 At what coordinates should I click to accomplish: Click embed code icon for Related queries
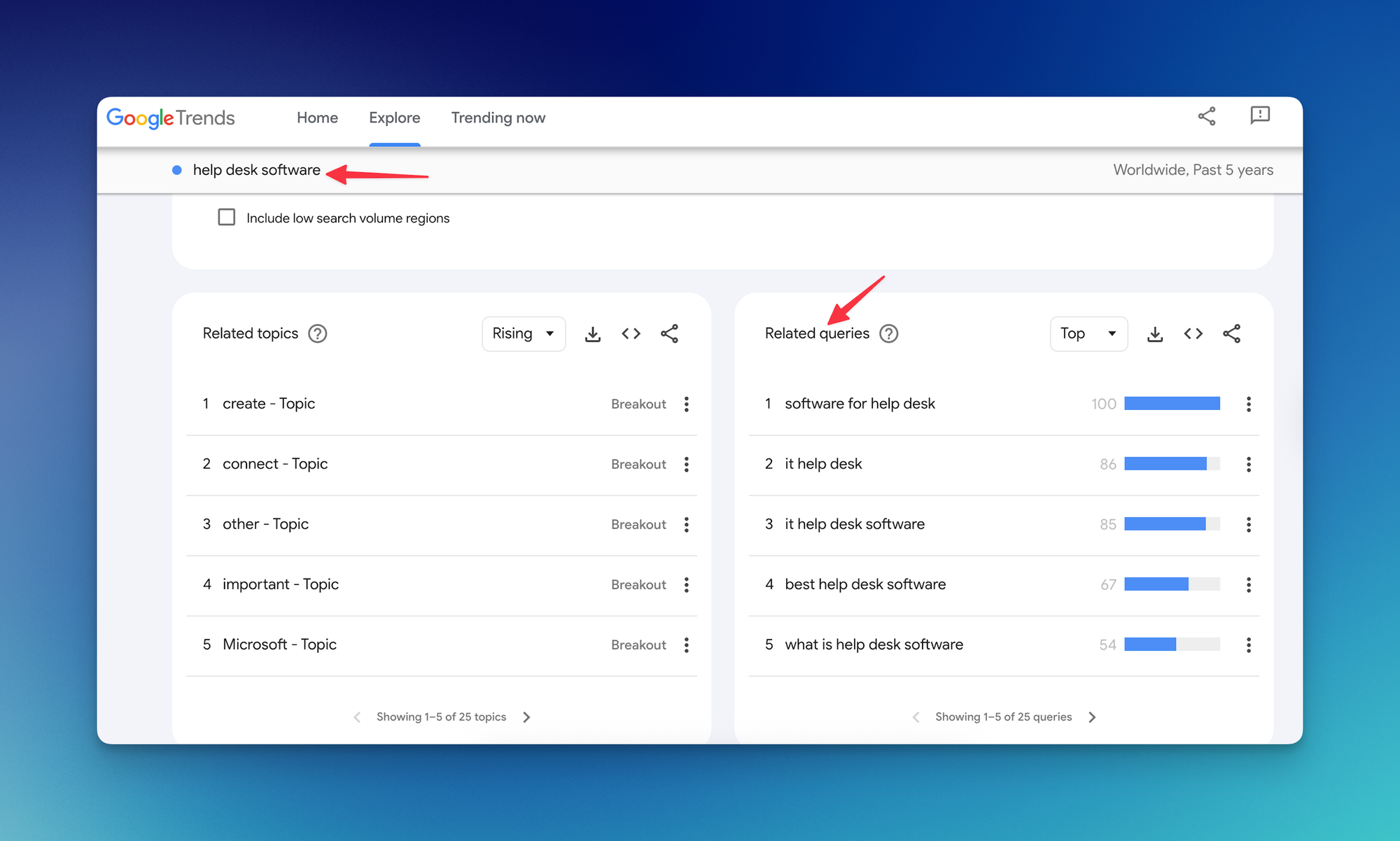1193,334
